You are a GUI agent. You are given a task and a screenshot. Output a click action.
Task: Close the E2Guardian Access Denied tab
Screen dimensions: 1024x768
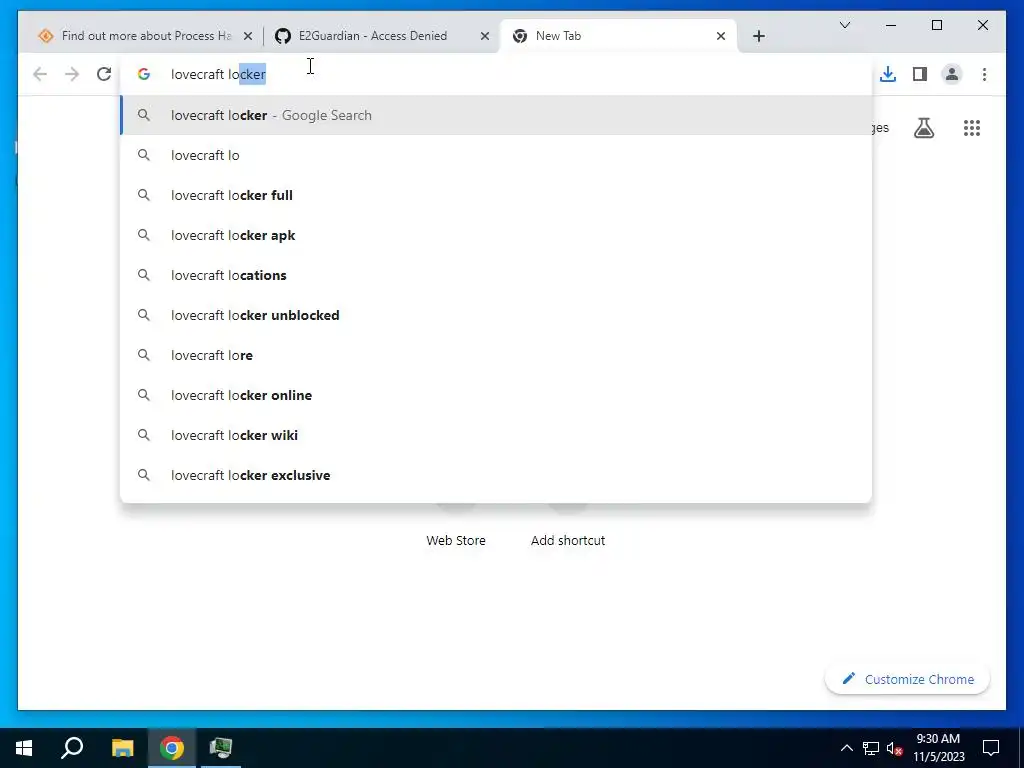click(x=485, y=36)
